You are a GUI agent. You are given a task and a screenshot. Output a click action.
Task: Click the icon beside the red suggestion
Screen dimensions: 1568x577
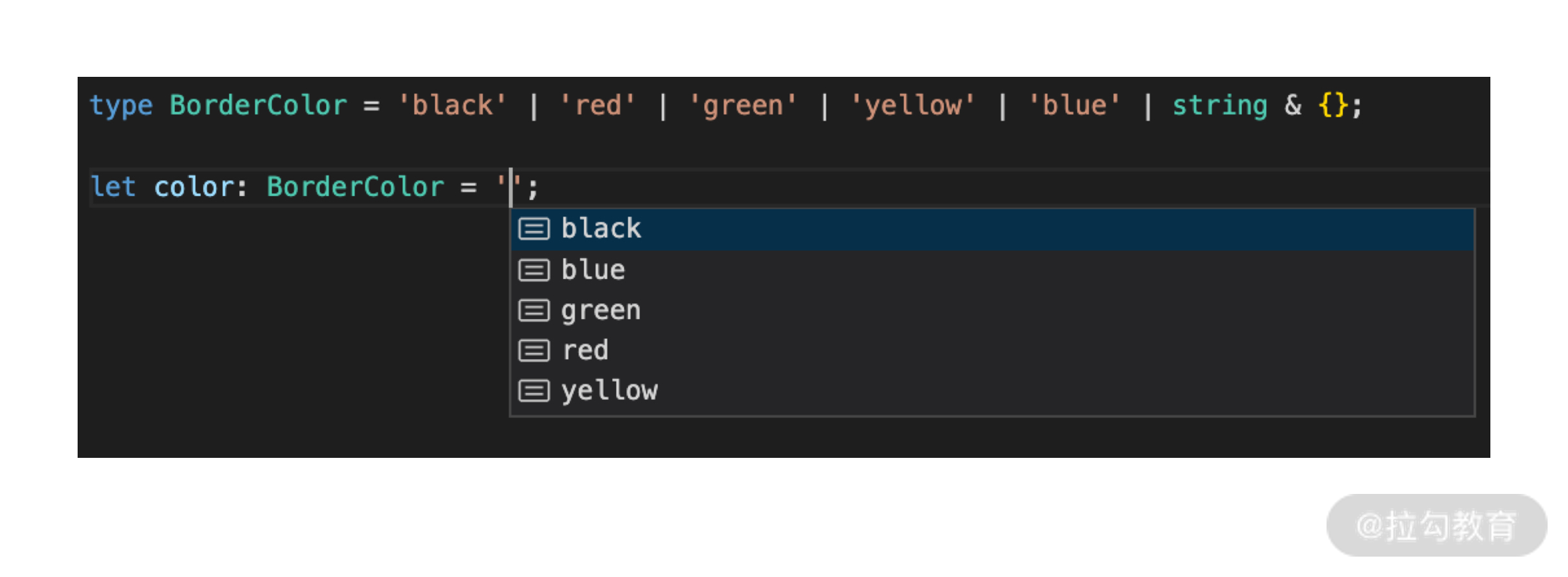click(534, 350)
